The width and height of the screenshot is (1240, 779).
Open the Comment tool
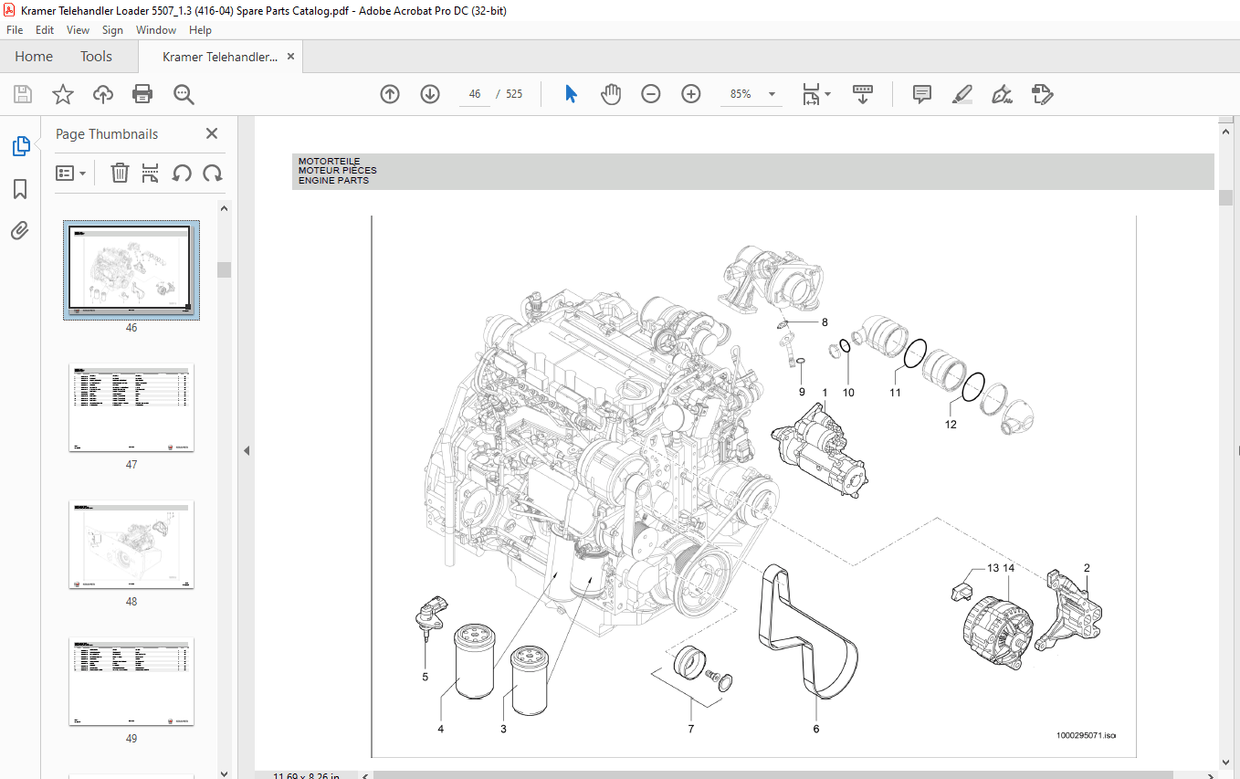[x=920, y=93]
